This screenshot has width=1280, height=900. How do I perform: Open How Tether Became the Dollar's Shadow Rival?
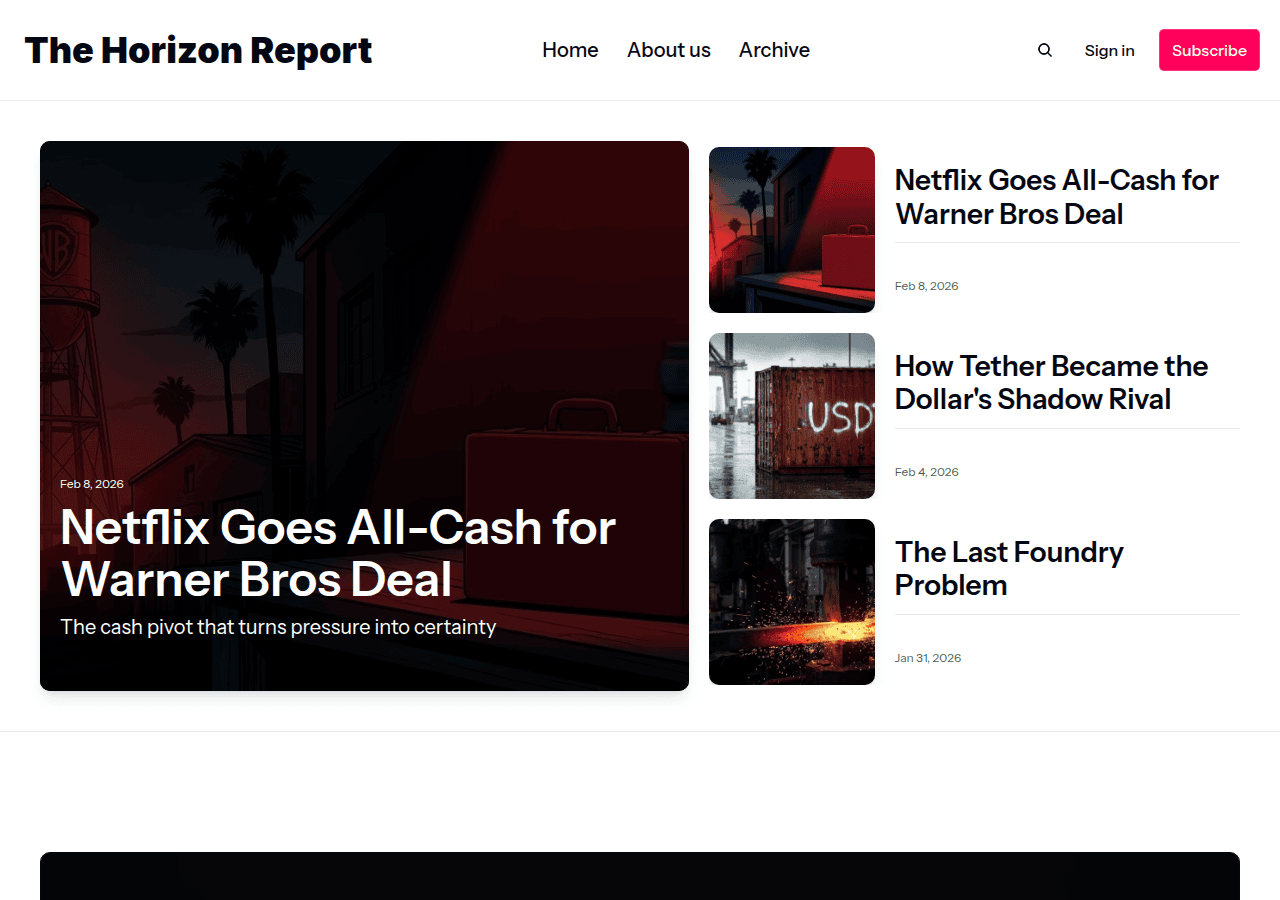tap(1052, 382)
